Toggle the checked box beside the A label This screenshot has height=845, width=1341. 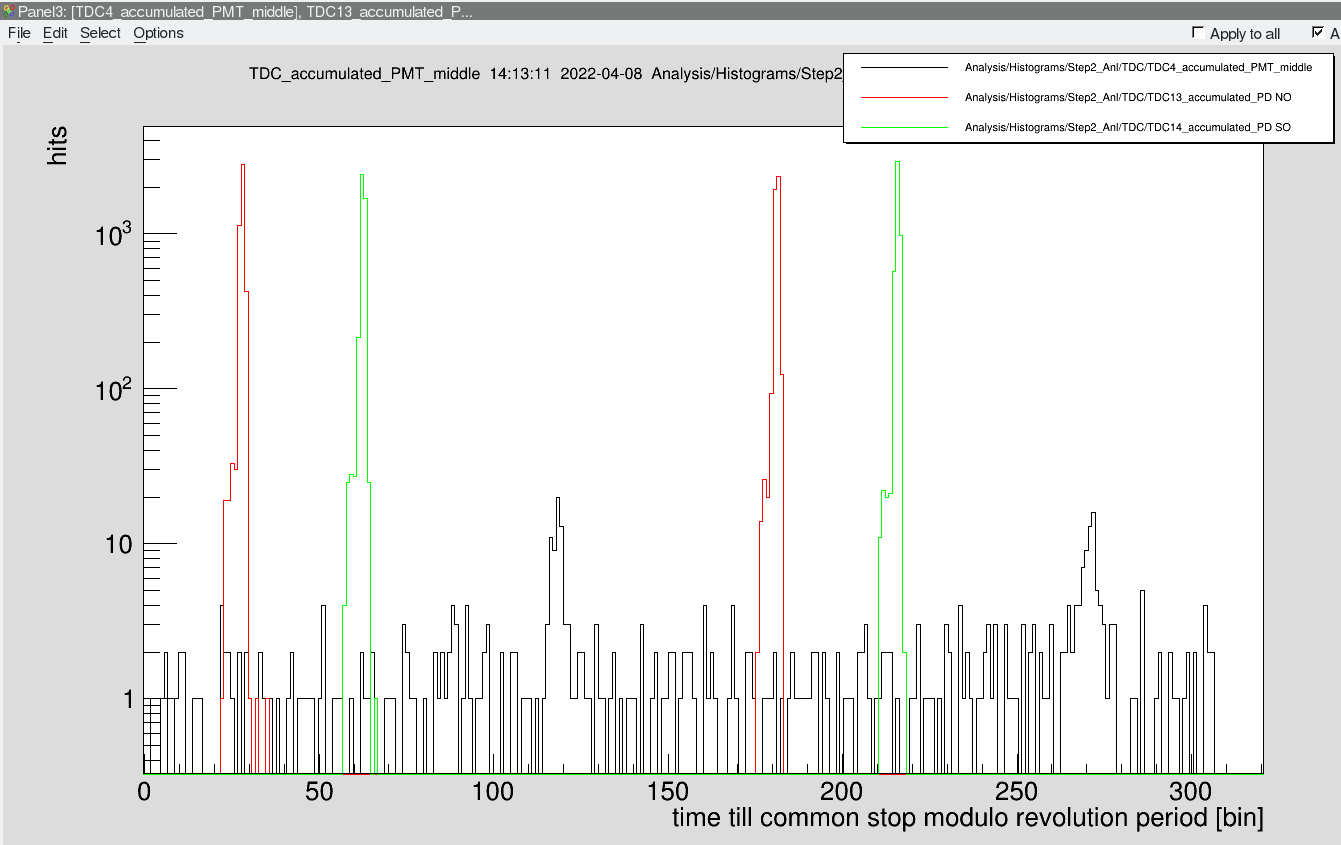point(1318,33)
